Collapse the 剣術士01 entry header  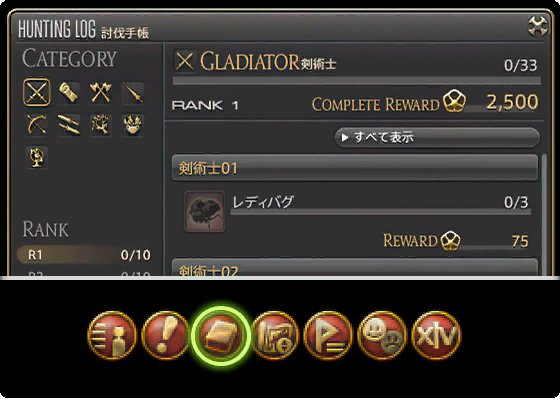pos(355,168)
